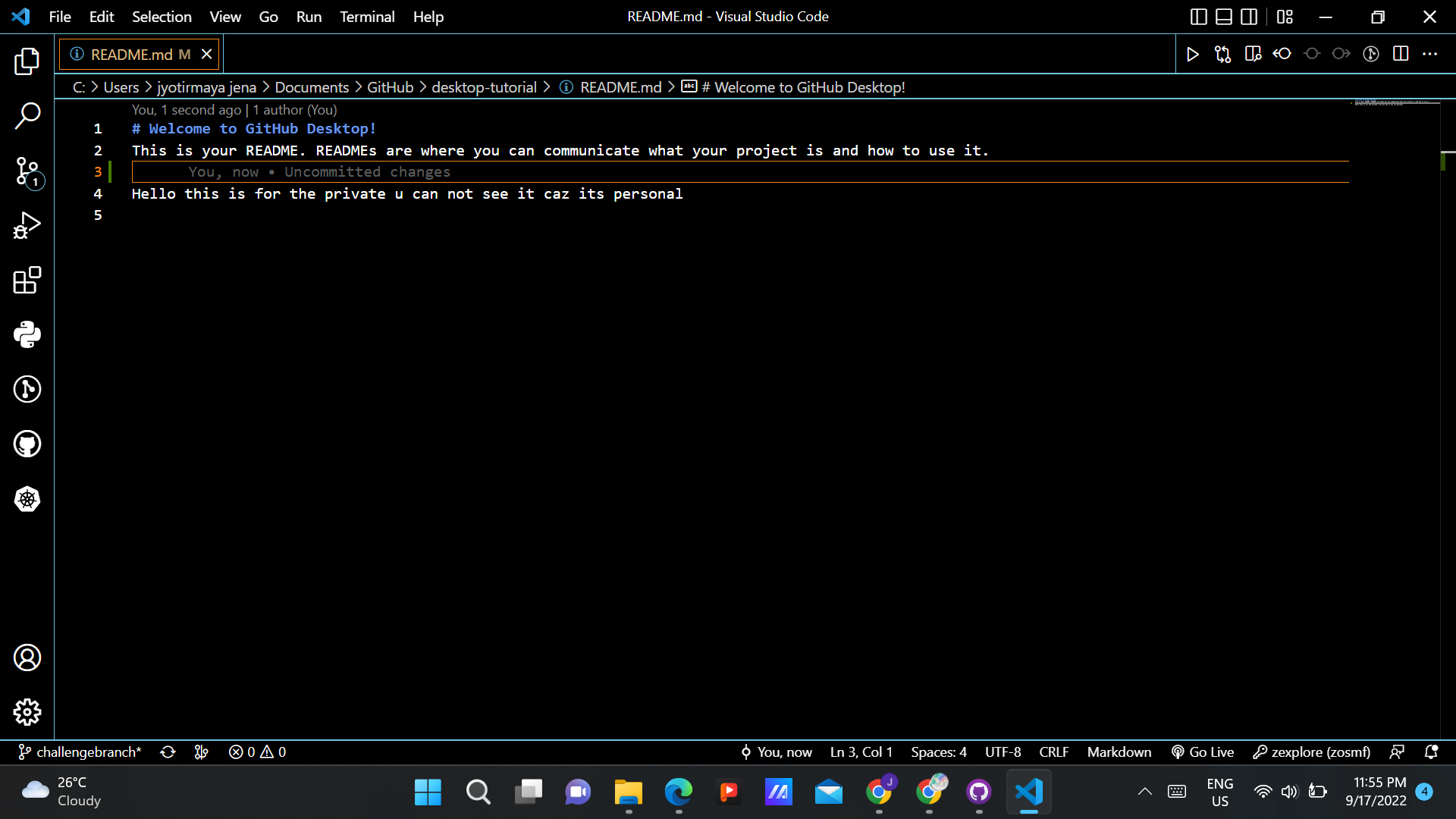Open the Accounts menu icon
Screen dimensions: 1456x819
(27, 657)
